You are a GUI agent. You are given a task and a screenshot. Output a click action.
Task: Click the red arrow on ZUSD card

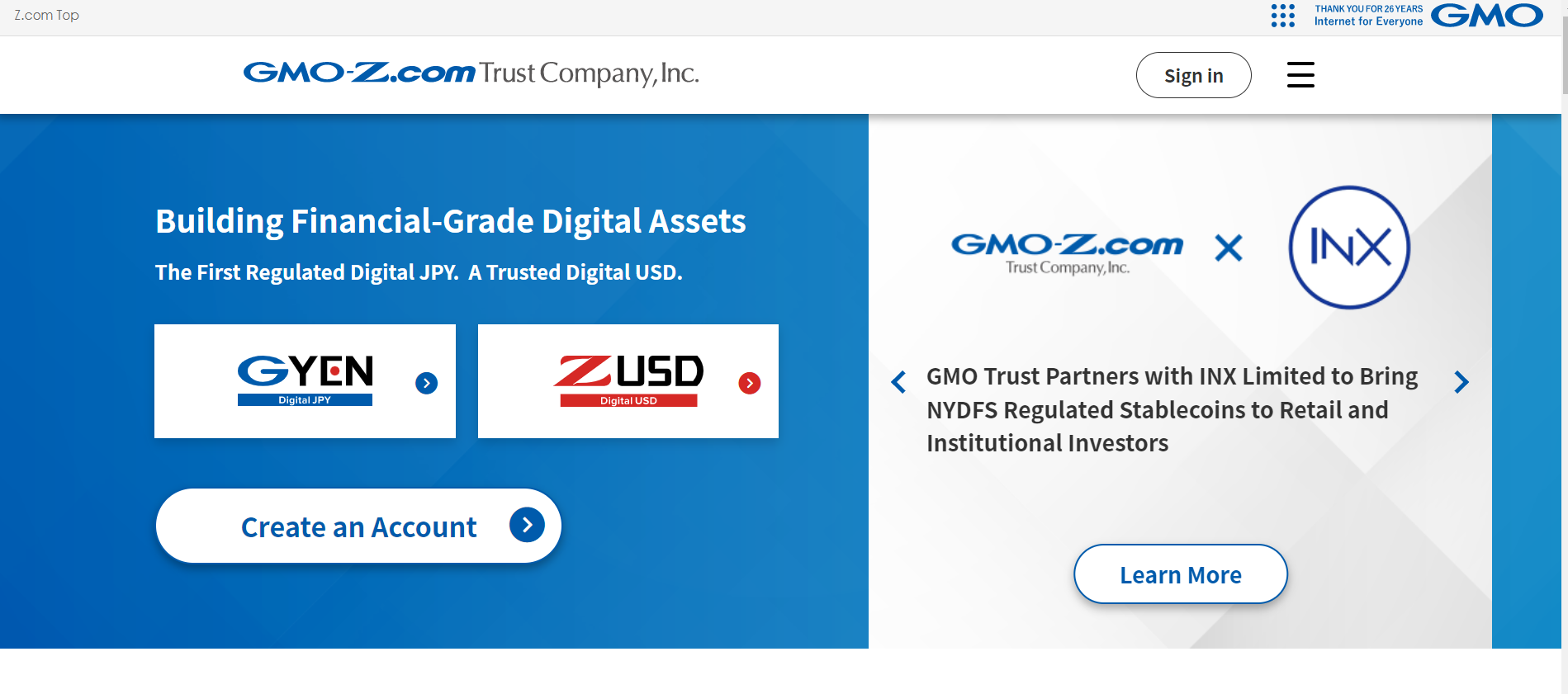(749, 383)
